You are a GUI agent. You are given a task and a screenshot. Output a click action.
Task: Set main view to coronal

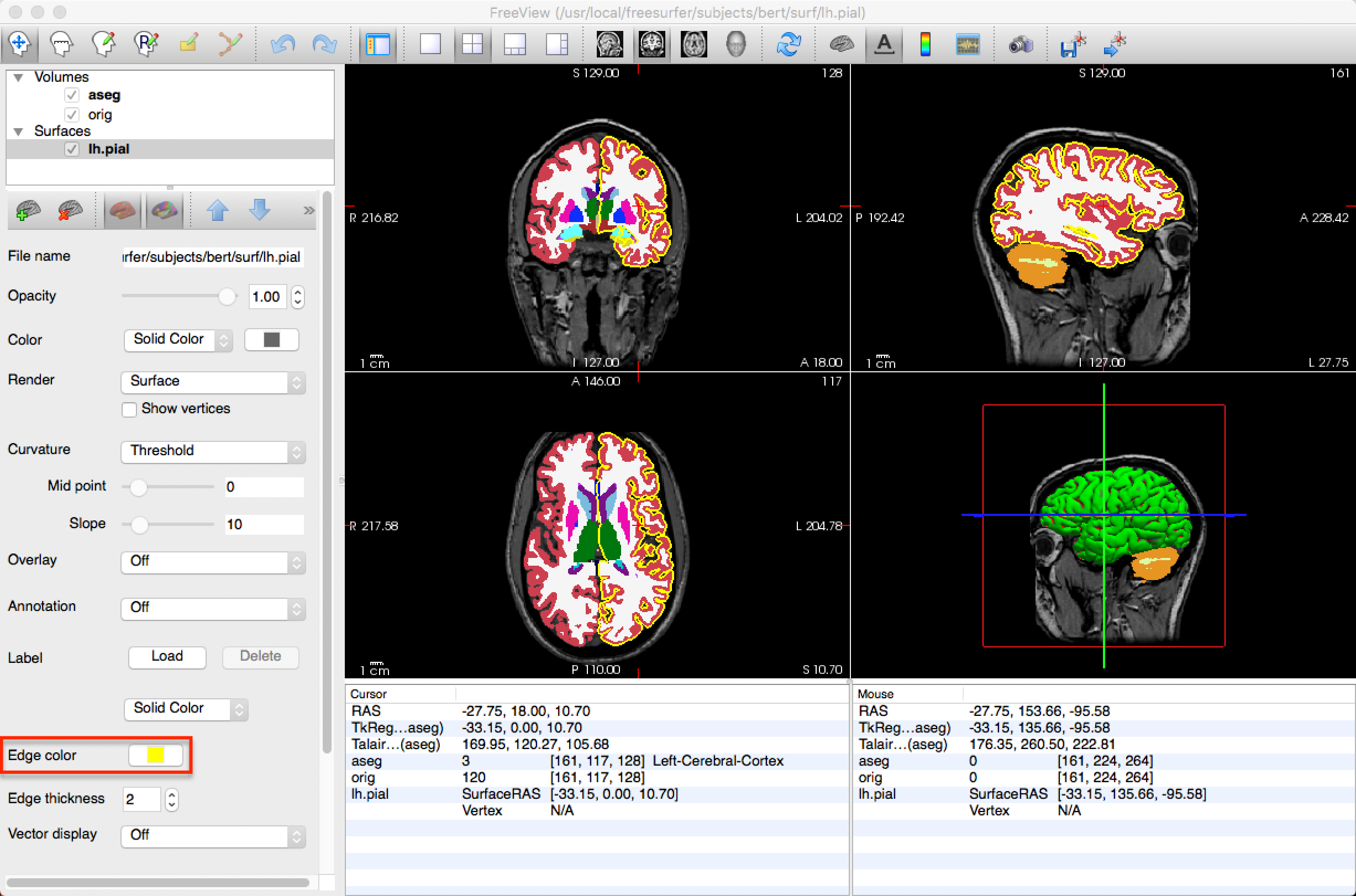point(651,44)
